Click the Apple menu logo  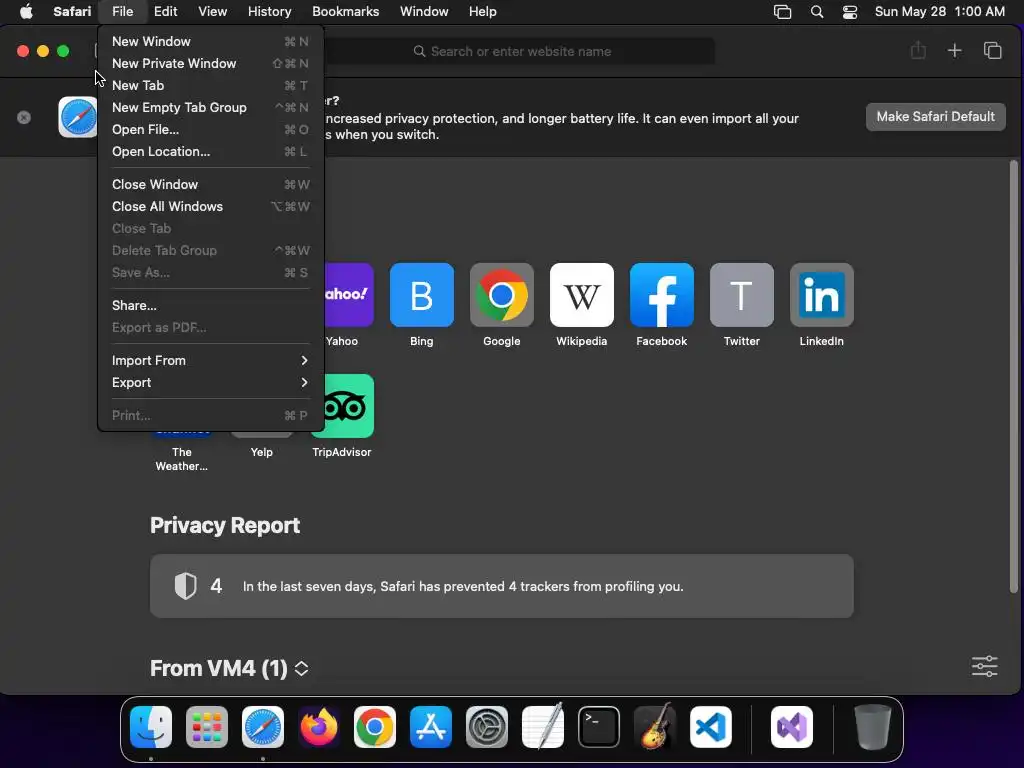[26, 12]
